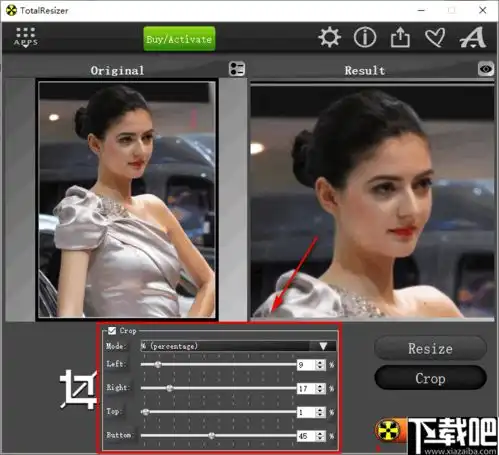Viewport: 499px width, 455px height.
Task: Click the Bottom crop slider handle
Action: 211,436
